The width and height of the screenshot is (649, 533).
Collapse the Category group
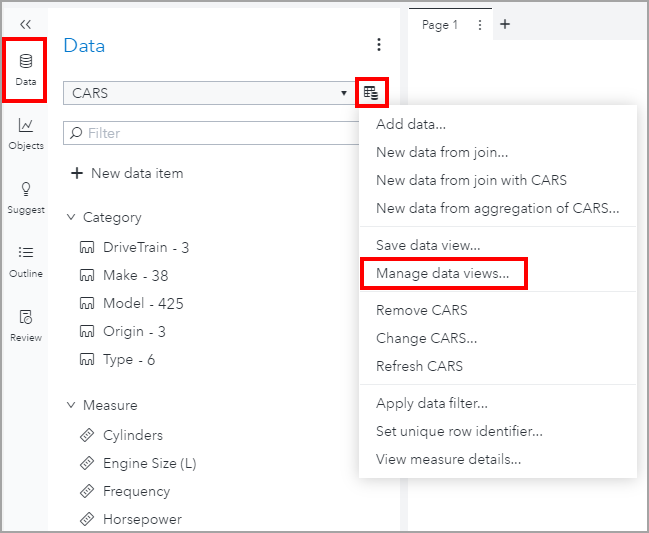71,217
